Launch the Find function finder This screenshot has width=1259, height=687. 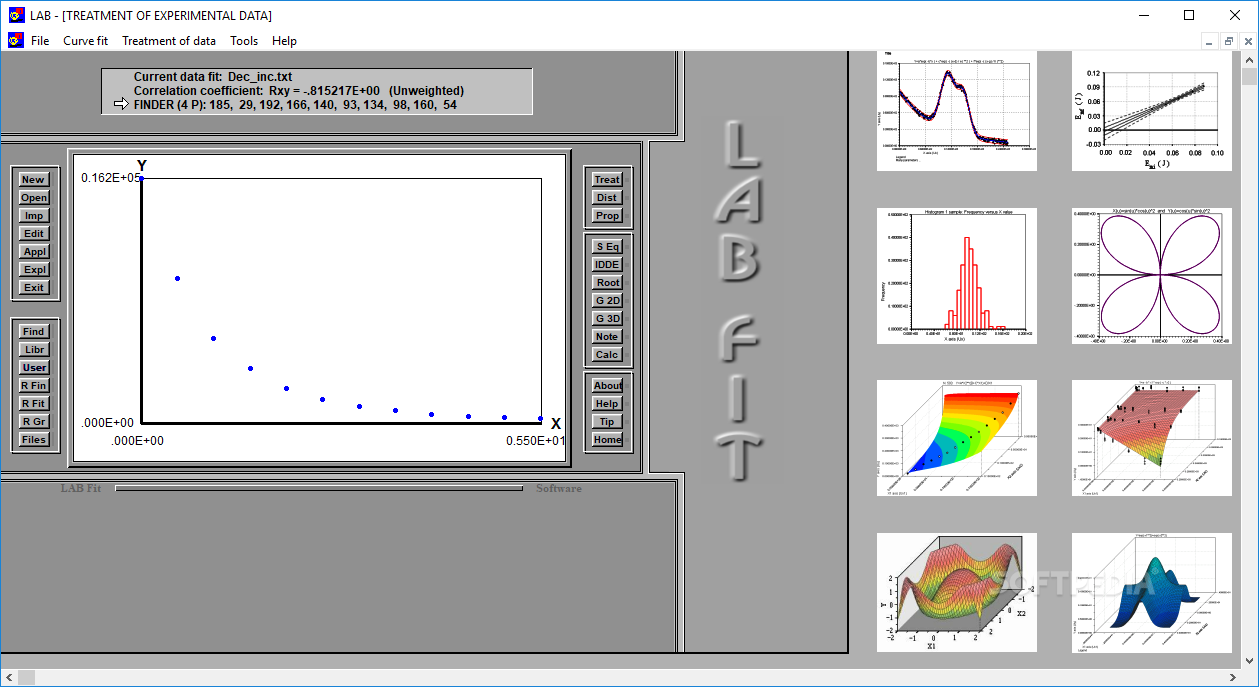pos(34,332)
